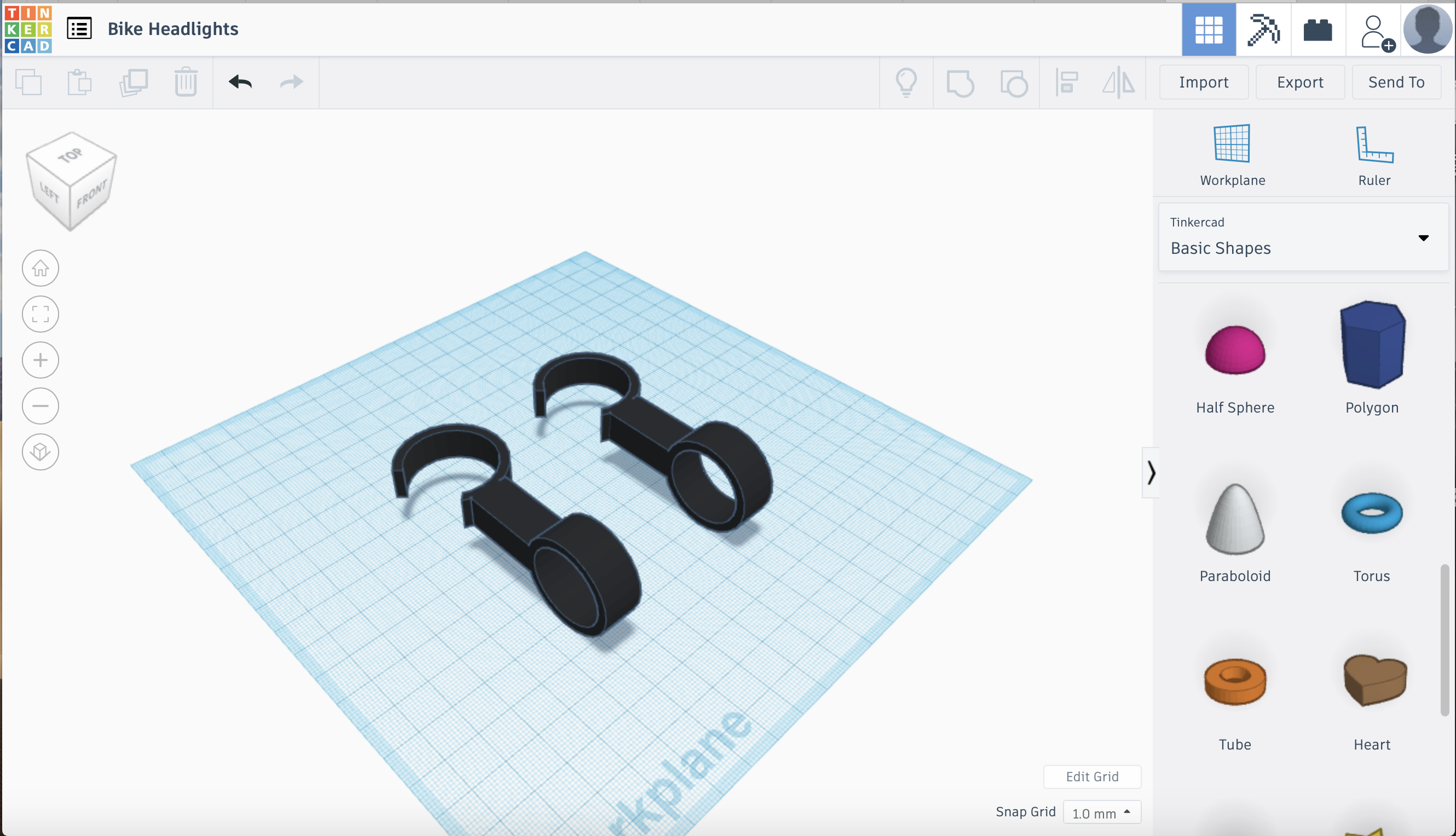1456x836 pixels.
Task: Click the Edit Grid button
Action: point(1092,776)
